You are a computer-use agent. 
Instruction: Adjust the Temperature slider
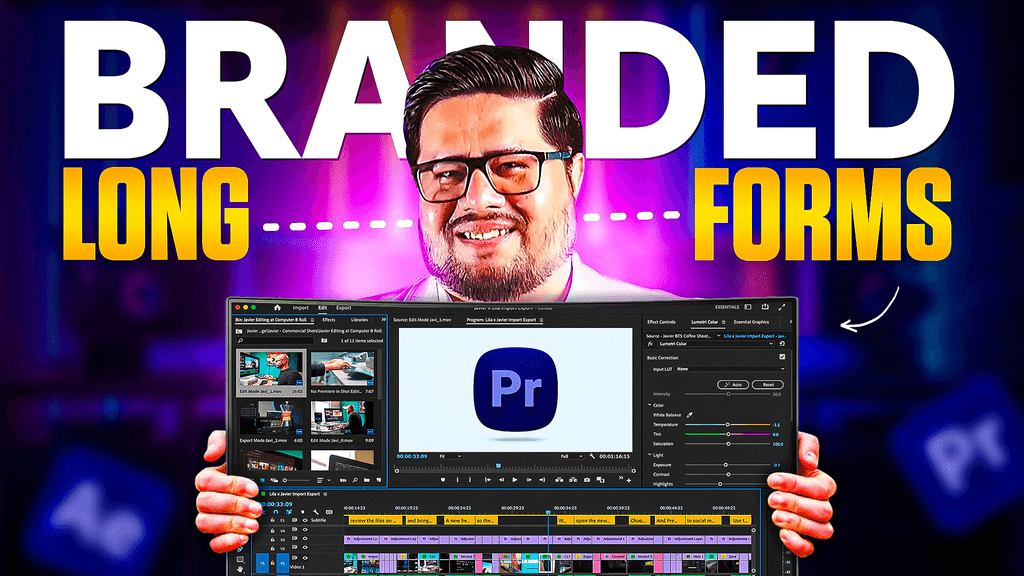[x=728, y=424]
